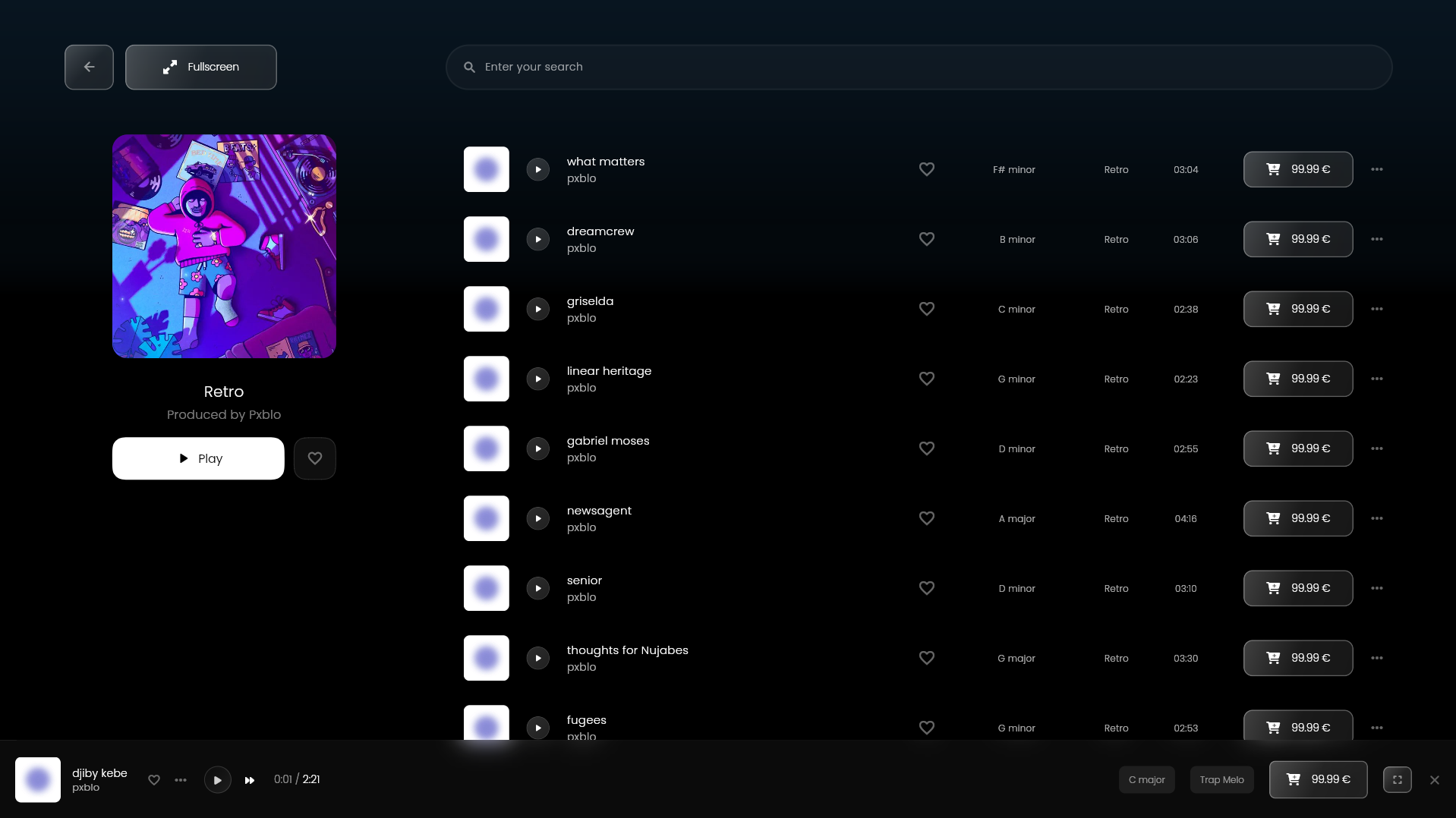Go back using the arrow button

coord(89,67)
